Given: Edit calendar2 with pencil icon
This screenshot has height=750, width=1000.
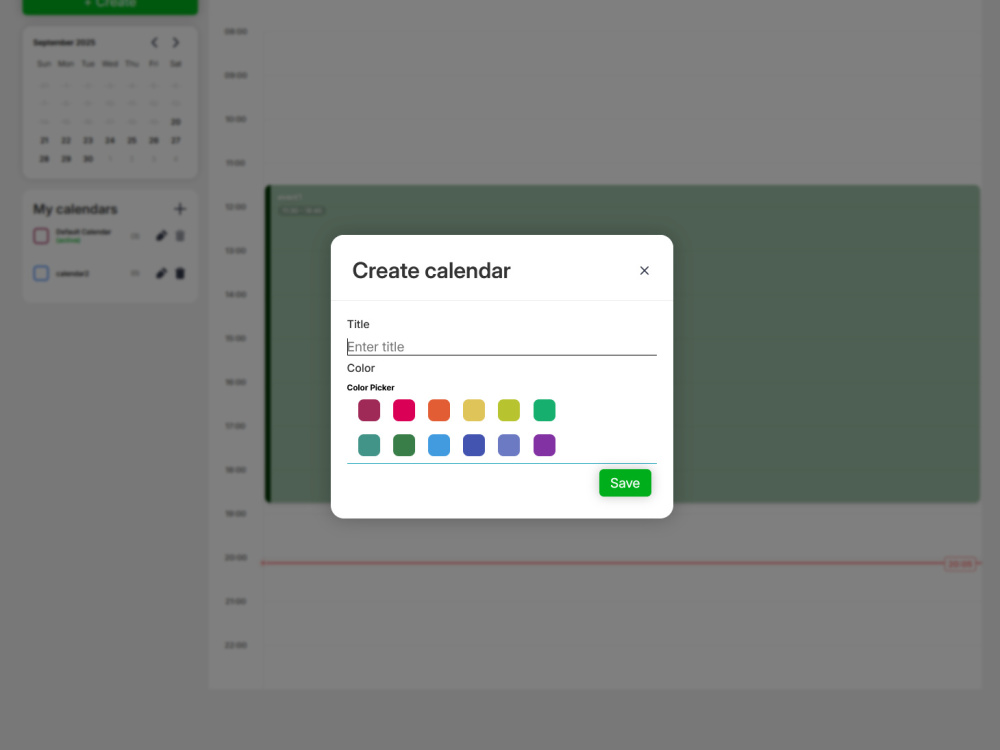Looking at the screenshot, I should tap(161, 274).
